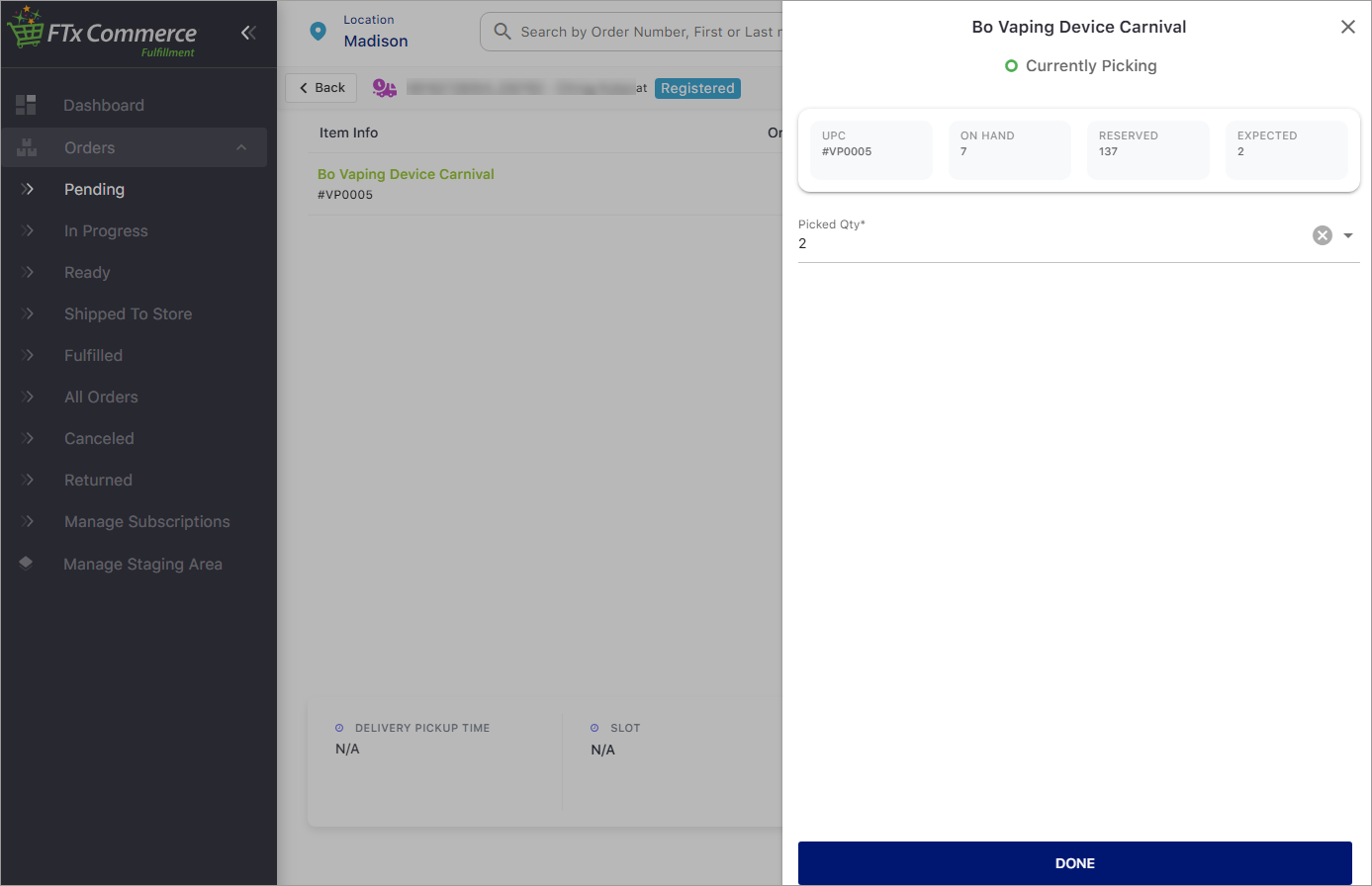Click the DONE button
Viewport: 1372px width, 886px height.
[1075, 863]
